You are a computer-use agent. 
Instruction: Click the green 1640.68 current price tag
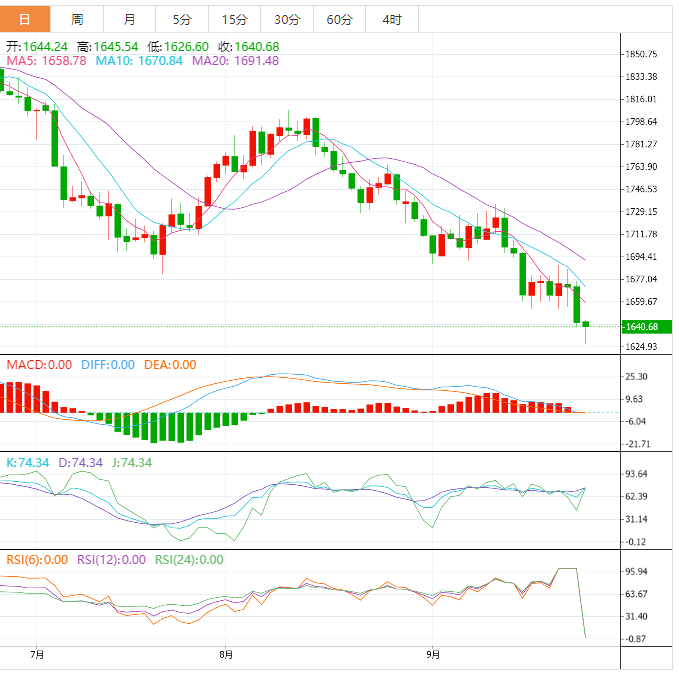pos(646,326)
